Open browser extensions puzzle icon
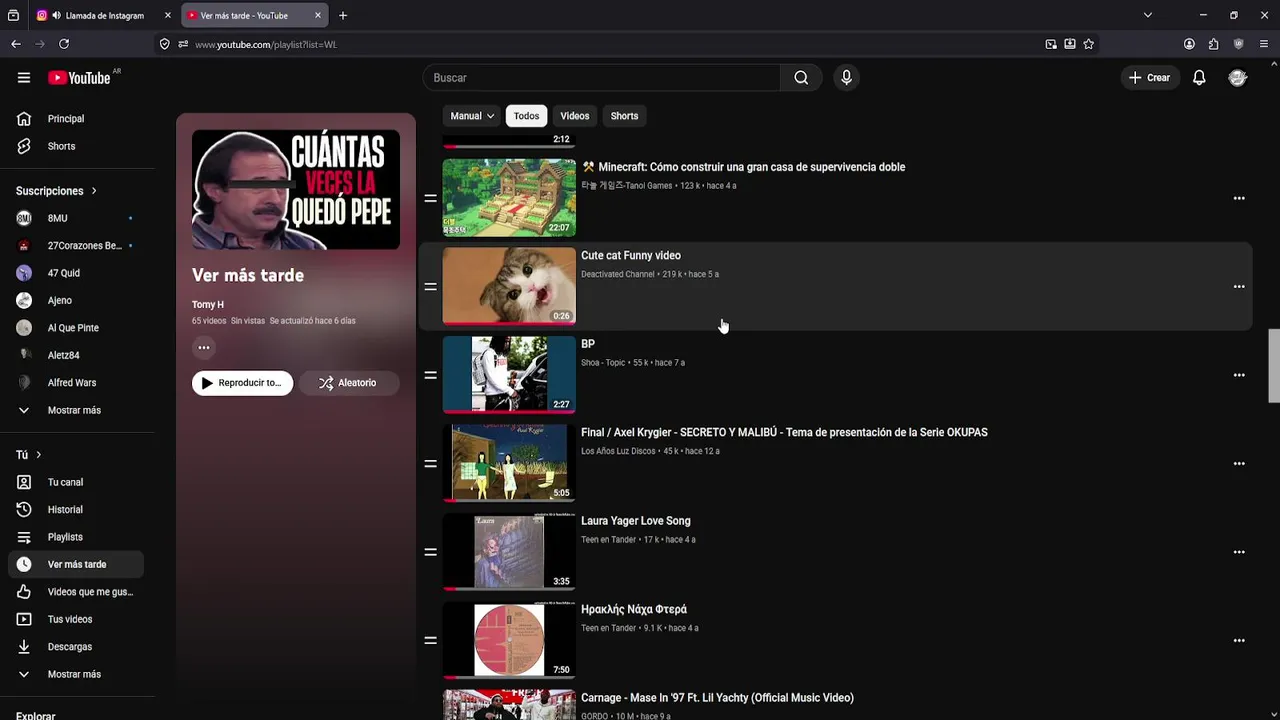The width and height of the screenshot is (1280, 720). 1213,44
